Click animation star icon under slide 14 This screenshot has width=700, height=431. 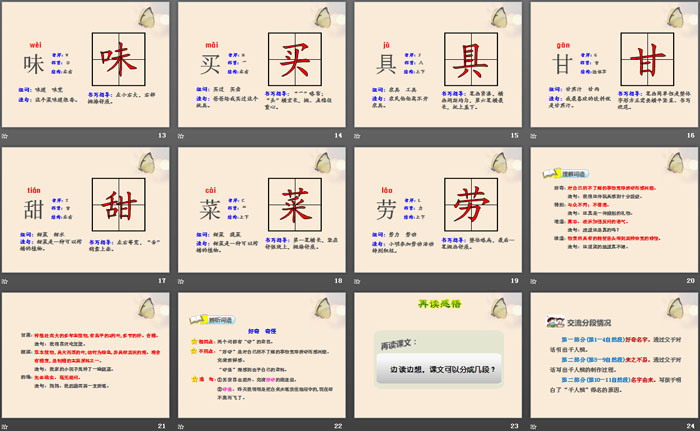pyautogui.click(x=181, y=136)
